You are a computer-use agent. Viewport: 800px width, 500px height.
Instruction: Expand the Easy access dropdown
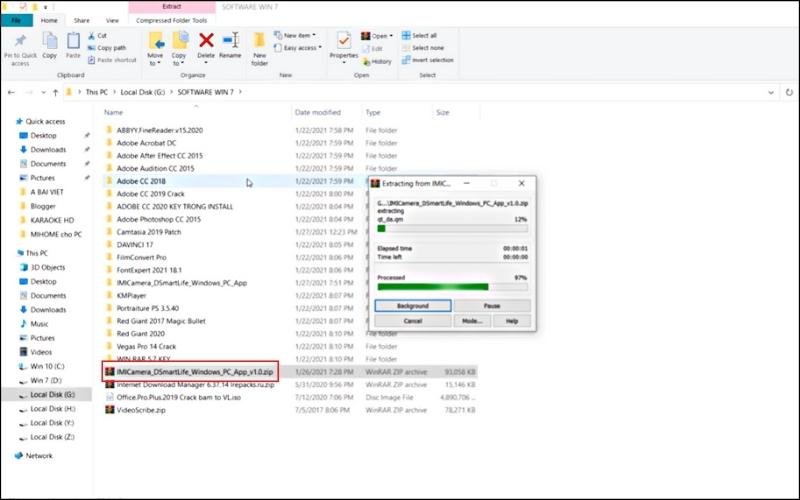point(301,48)
